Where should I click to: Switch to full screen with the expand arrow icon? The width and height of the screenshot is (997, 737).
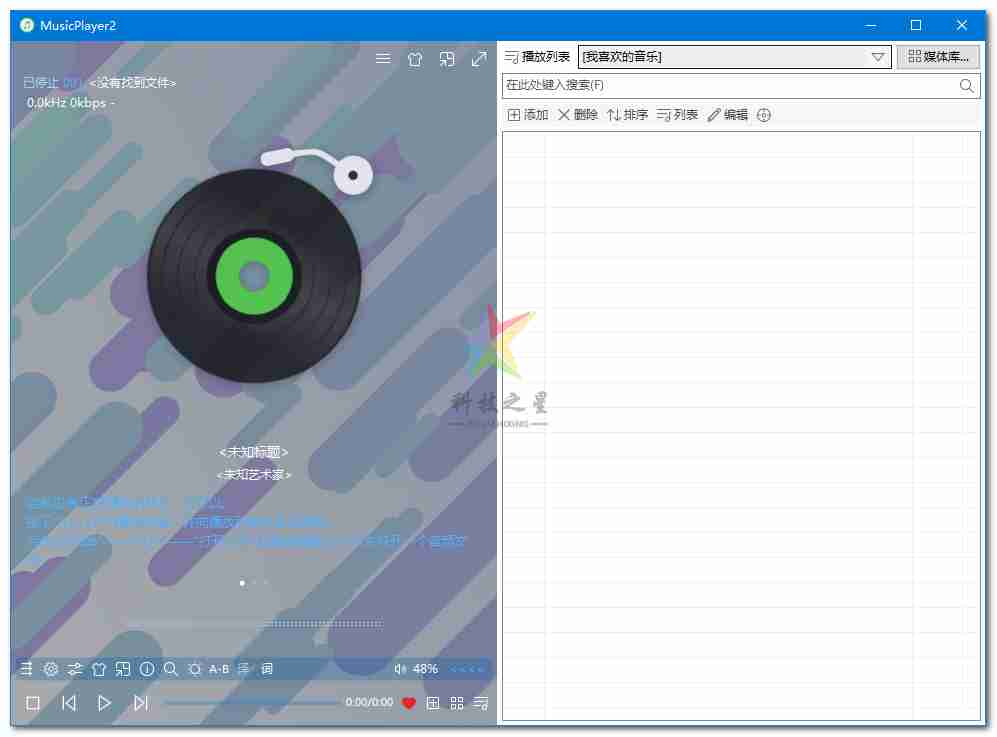[x=479, y=59]
